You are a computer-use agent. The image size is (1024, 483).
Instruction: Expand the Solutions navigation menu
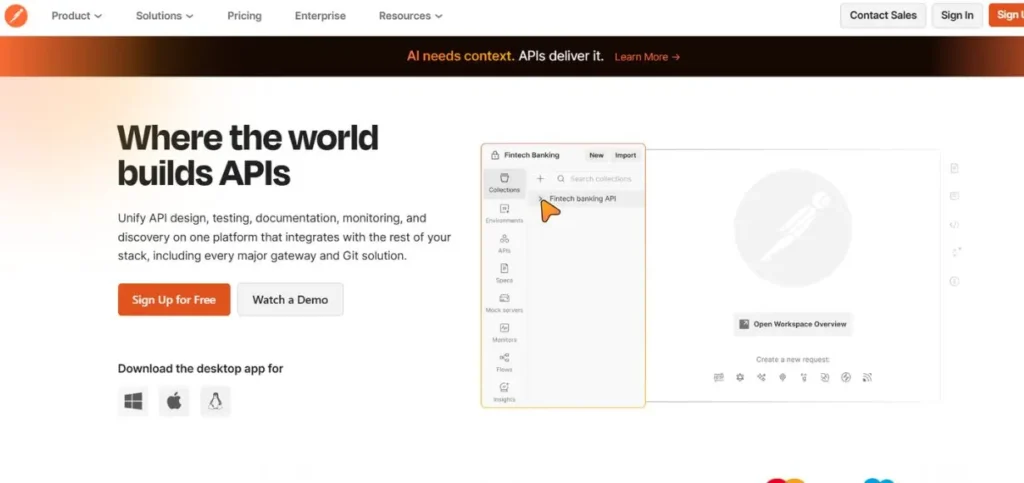tap(165, 16)
